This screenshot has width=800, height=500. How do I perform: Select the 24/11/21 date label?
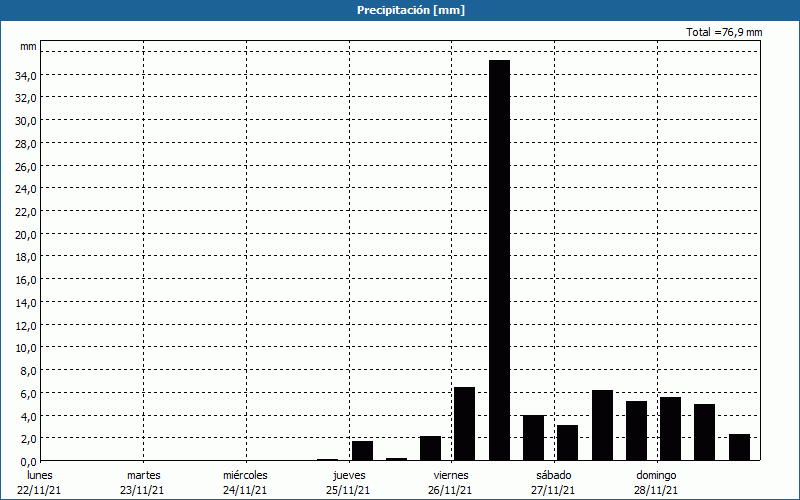245,490
